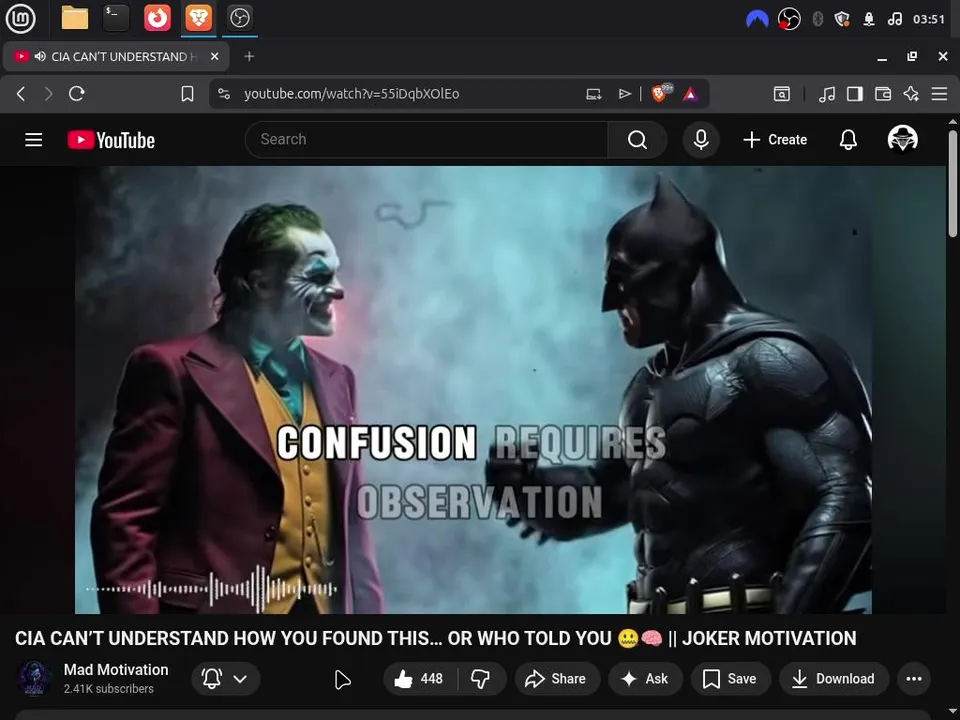This screenshot has height=720, width=960.
Task: Open the account avatar menu
Action: coord(902,138)
